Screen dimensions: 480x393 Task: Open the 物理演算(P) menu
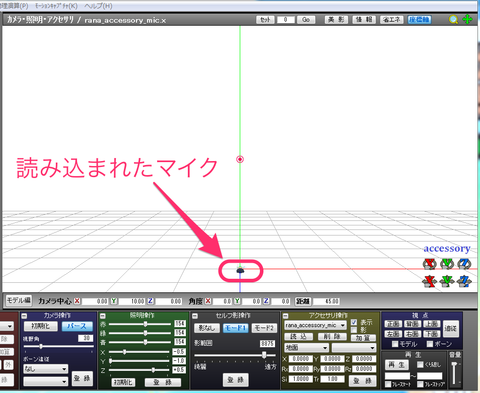(x=14, y=6)
